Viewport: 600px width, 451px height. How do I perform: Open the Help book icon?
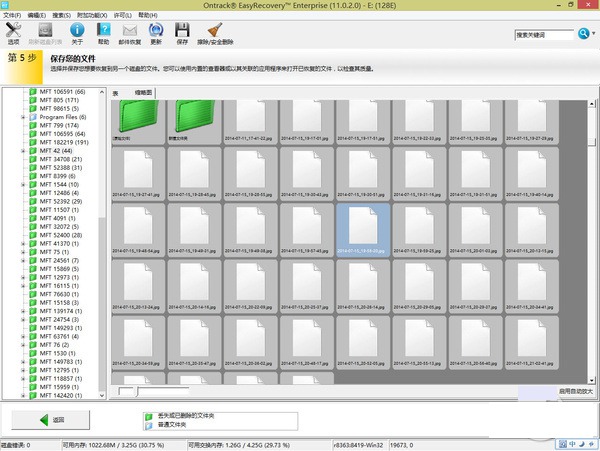[x=103, y=29]
